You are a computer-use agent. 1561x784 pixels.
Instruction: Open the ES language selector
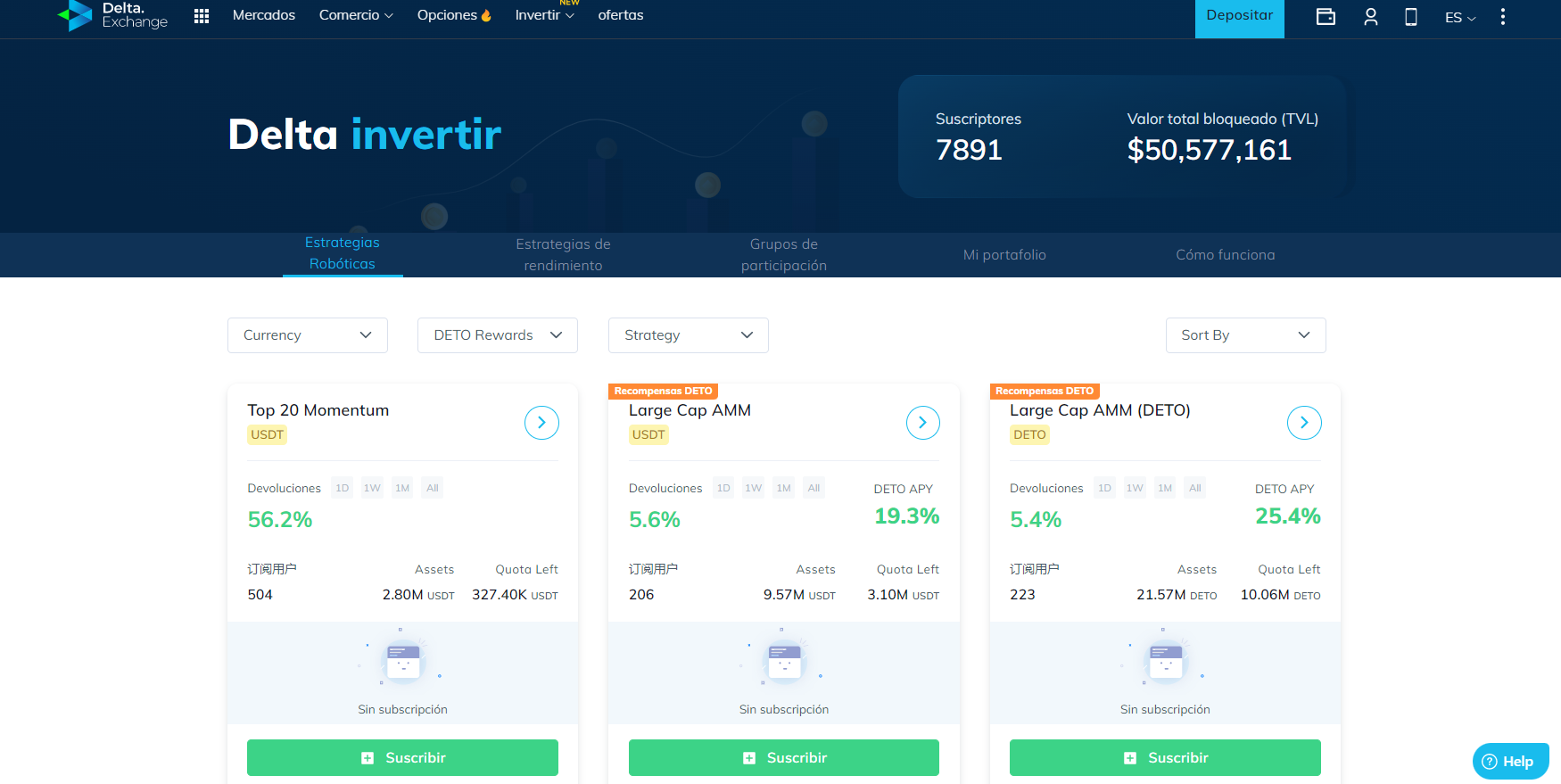pyautogui.click(x=1460, y=17)
